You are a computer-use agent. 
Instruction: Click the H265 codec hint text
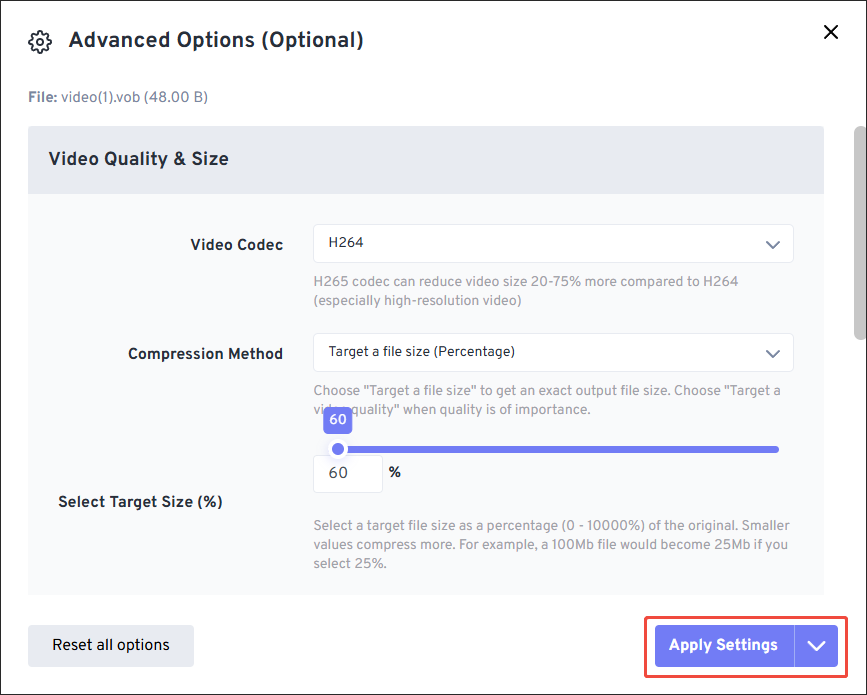(525, 291)
